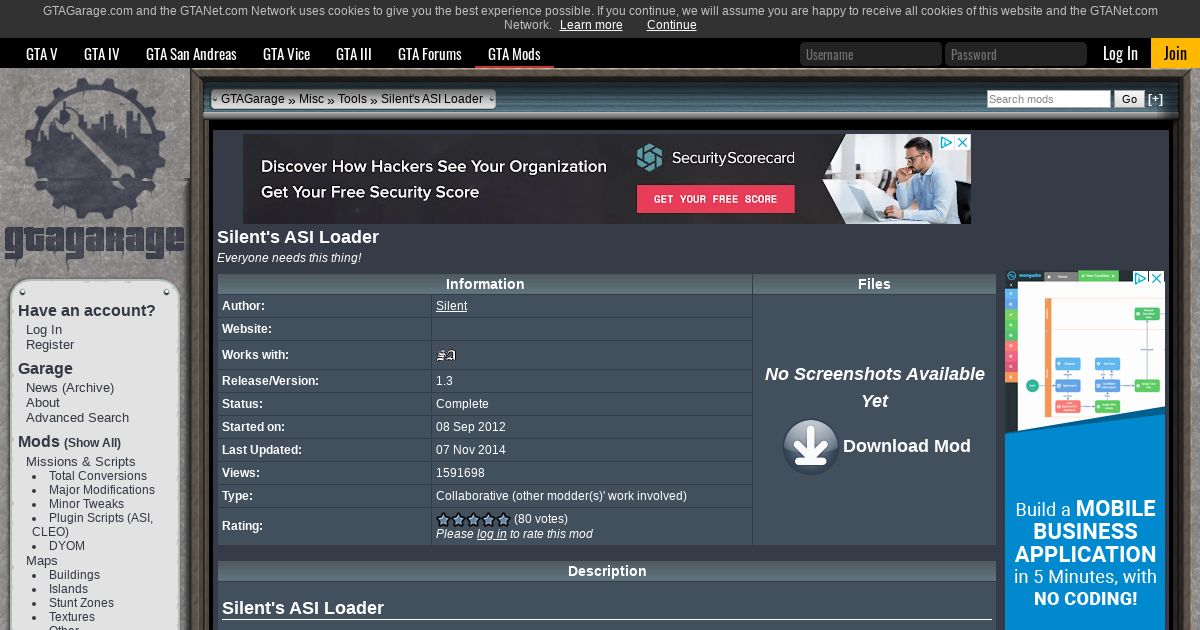Image resolution: width=1200 pixels, height=630 pixels.
Task: Click the rating stars for the mod
Action: point(473,519)
